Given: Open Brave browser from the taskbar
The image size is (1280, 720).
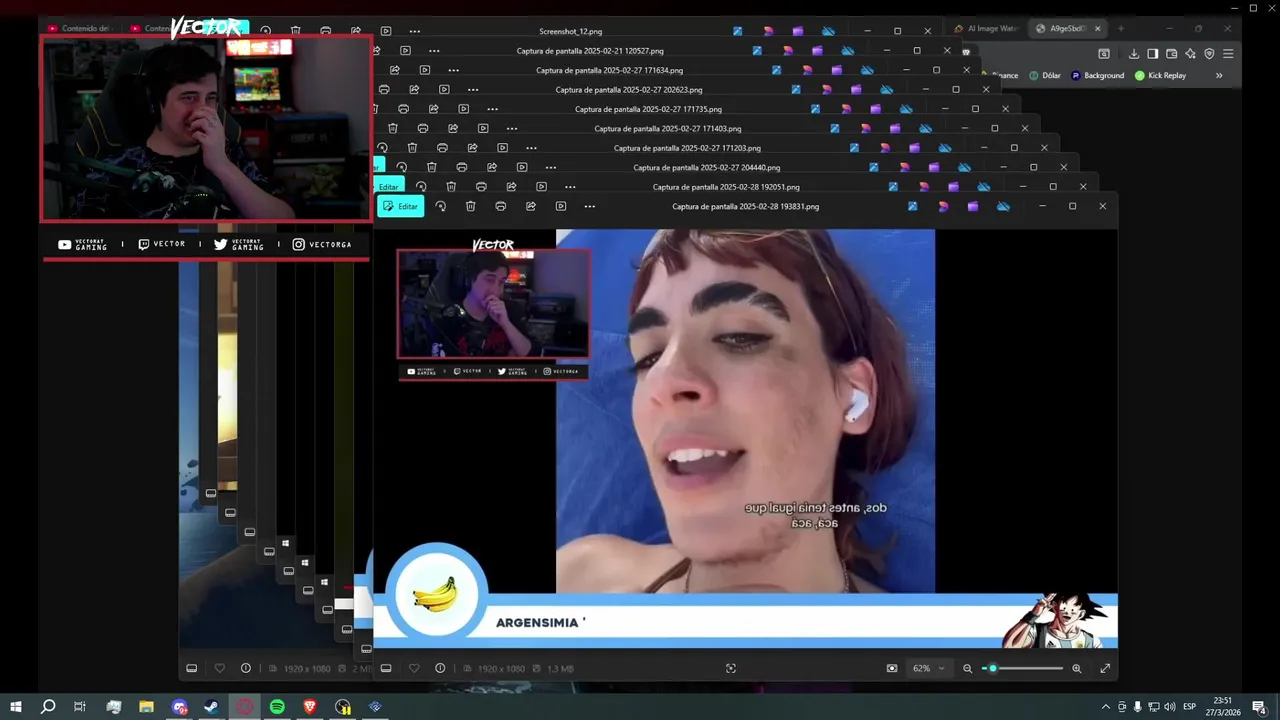Looking at the screenshot, I should (310, 707).
